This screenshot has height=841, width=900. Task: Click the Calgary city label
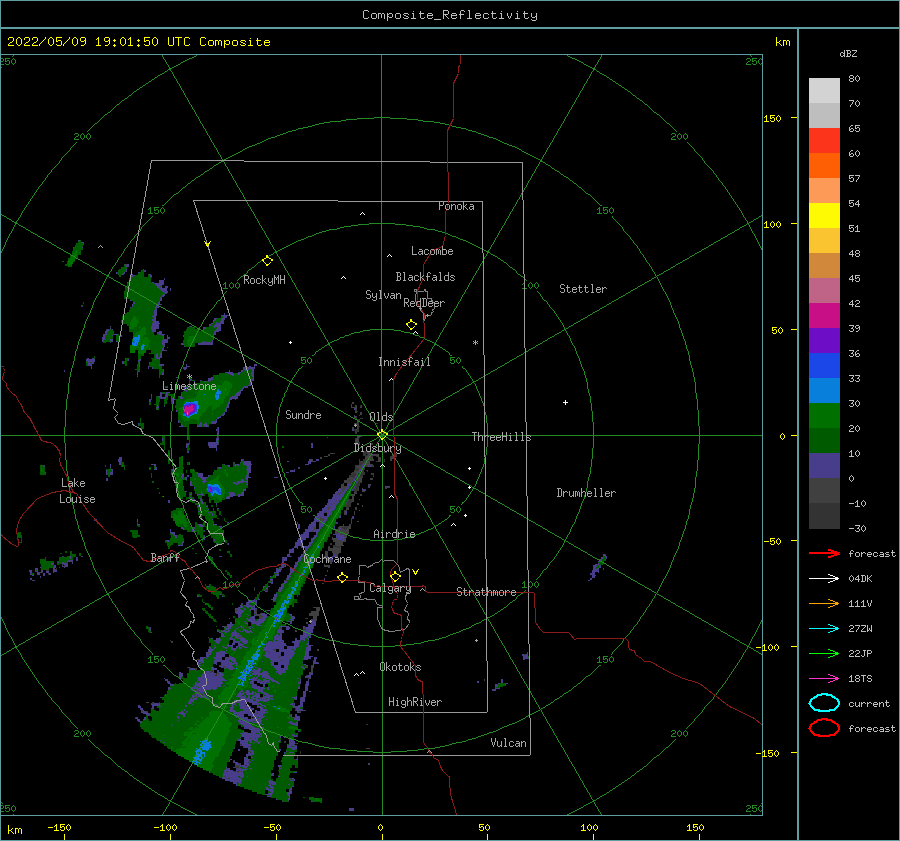pyautogui.click(x=390, y=588)
